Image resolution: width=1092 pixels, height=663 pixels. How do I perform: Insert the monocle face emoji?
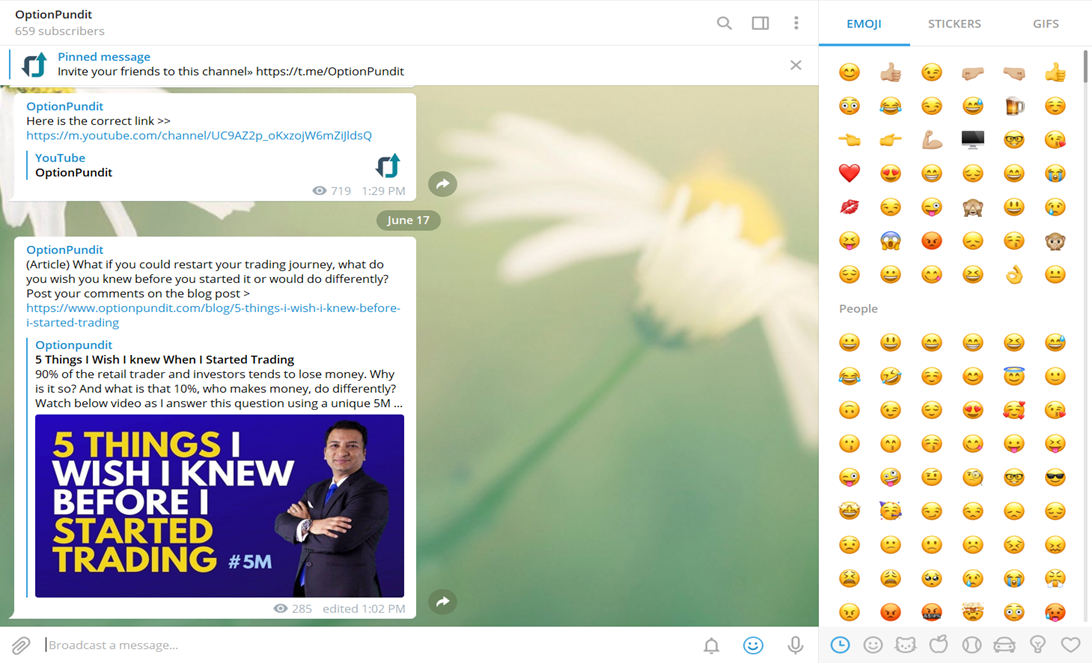click(973, 477)
